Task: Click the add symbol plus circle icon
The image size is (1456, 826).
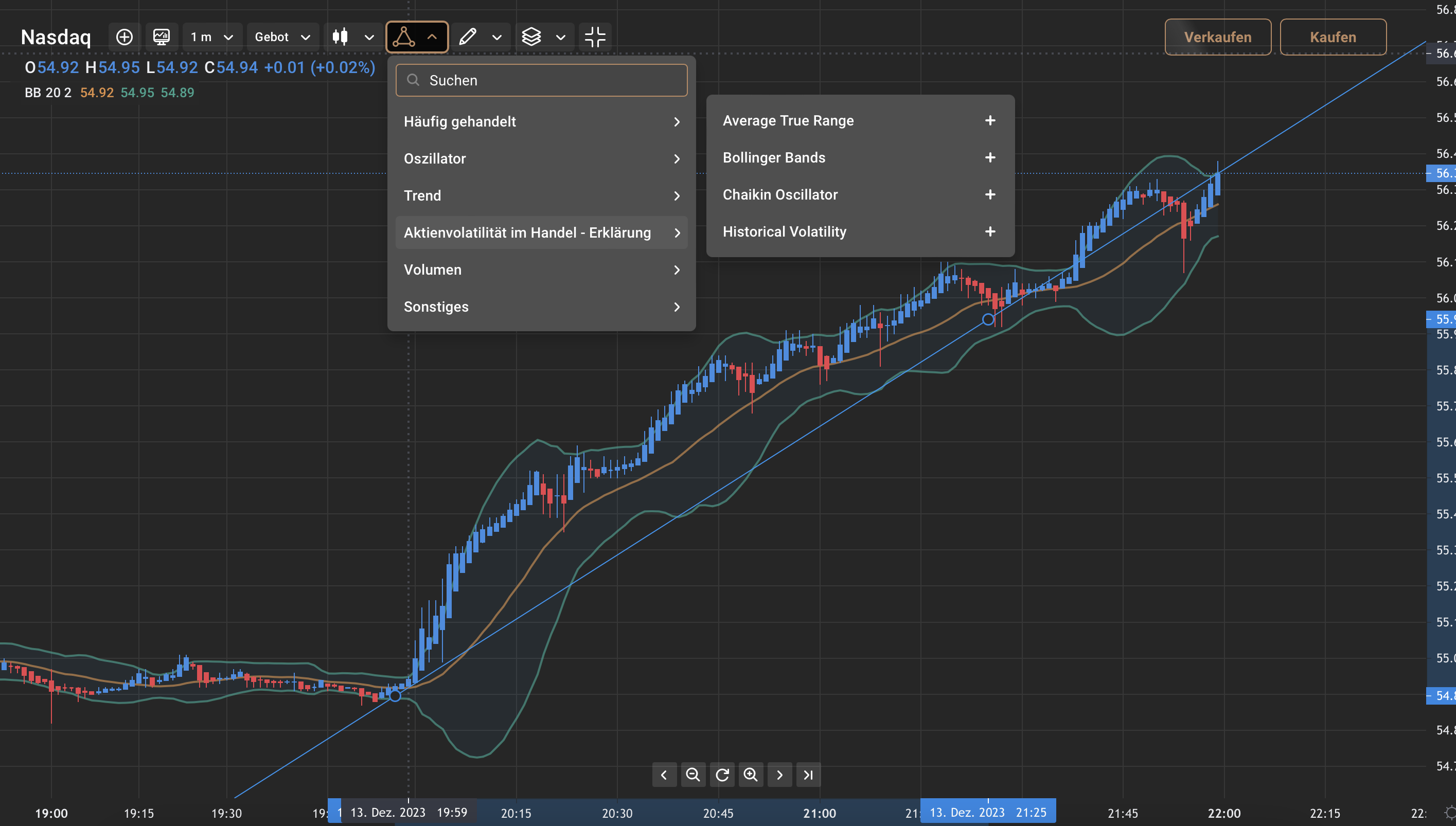Action: (x=125, y=37)
